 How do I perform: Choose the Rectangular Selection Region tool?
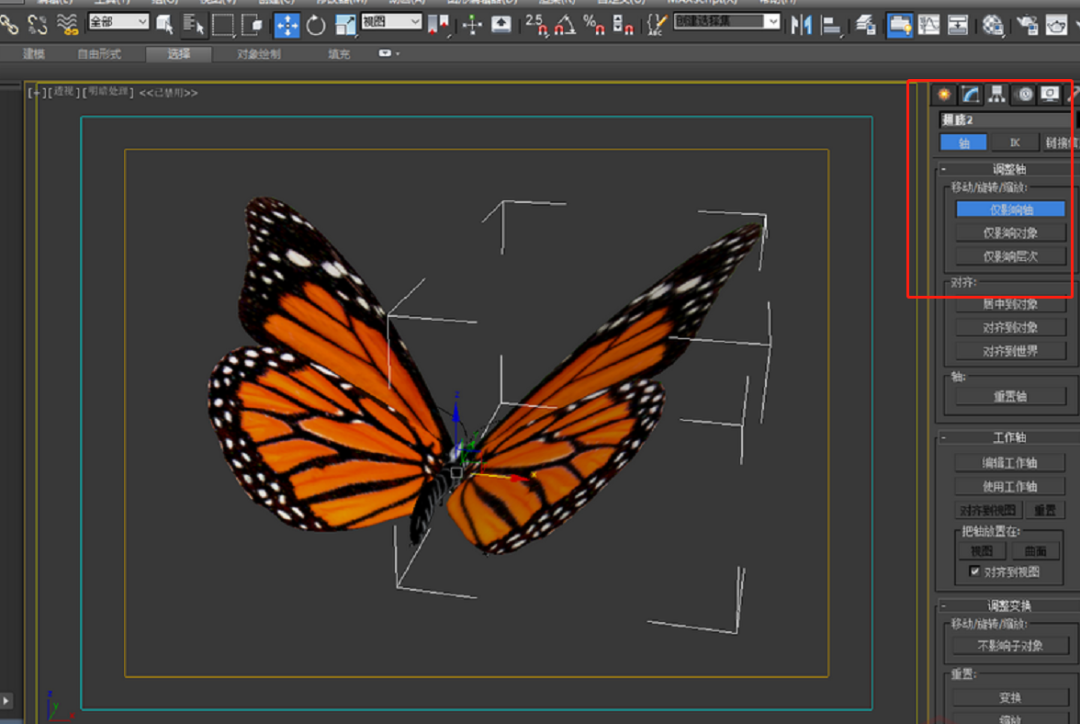coord(222,25)
